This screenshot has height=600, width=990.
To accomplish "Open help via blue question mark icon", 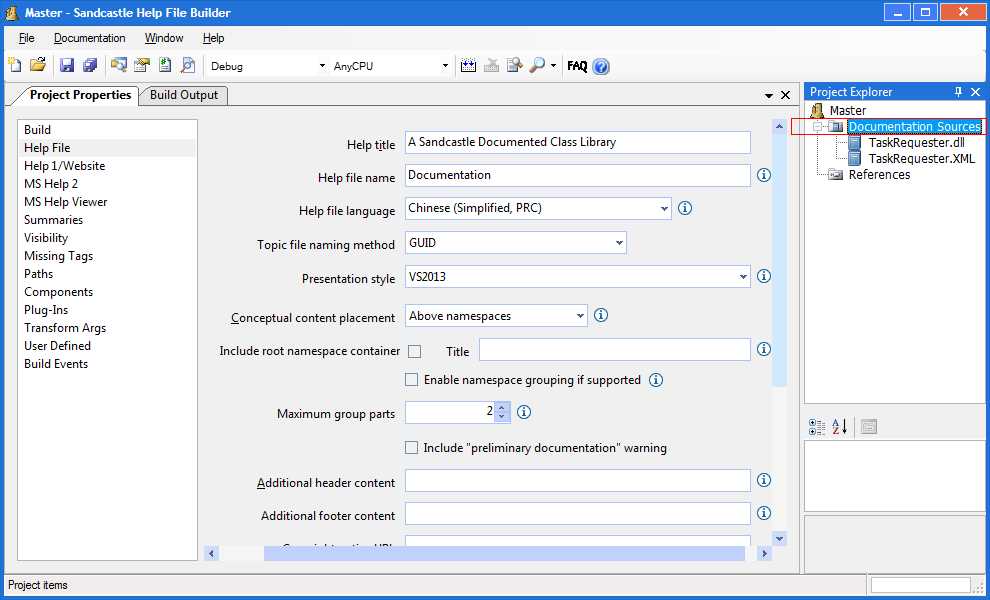I will [601, 66].
